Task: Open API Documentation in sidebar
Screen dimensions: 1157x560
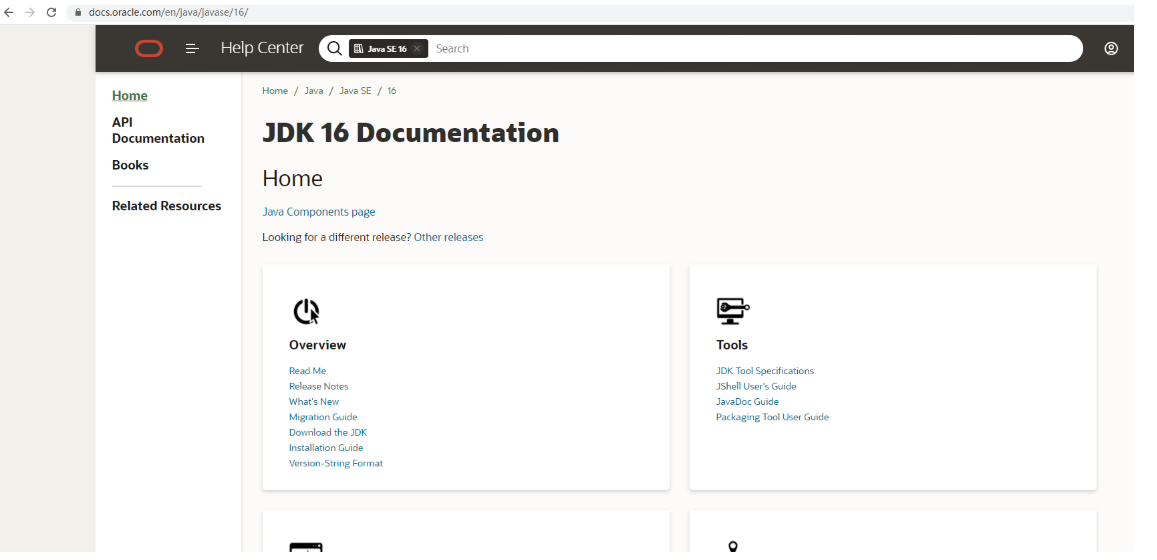Action: point(158,131)
